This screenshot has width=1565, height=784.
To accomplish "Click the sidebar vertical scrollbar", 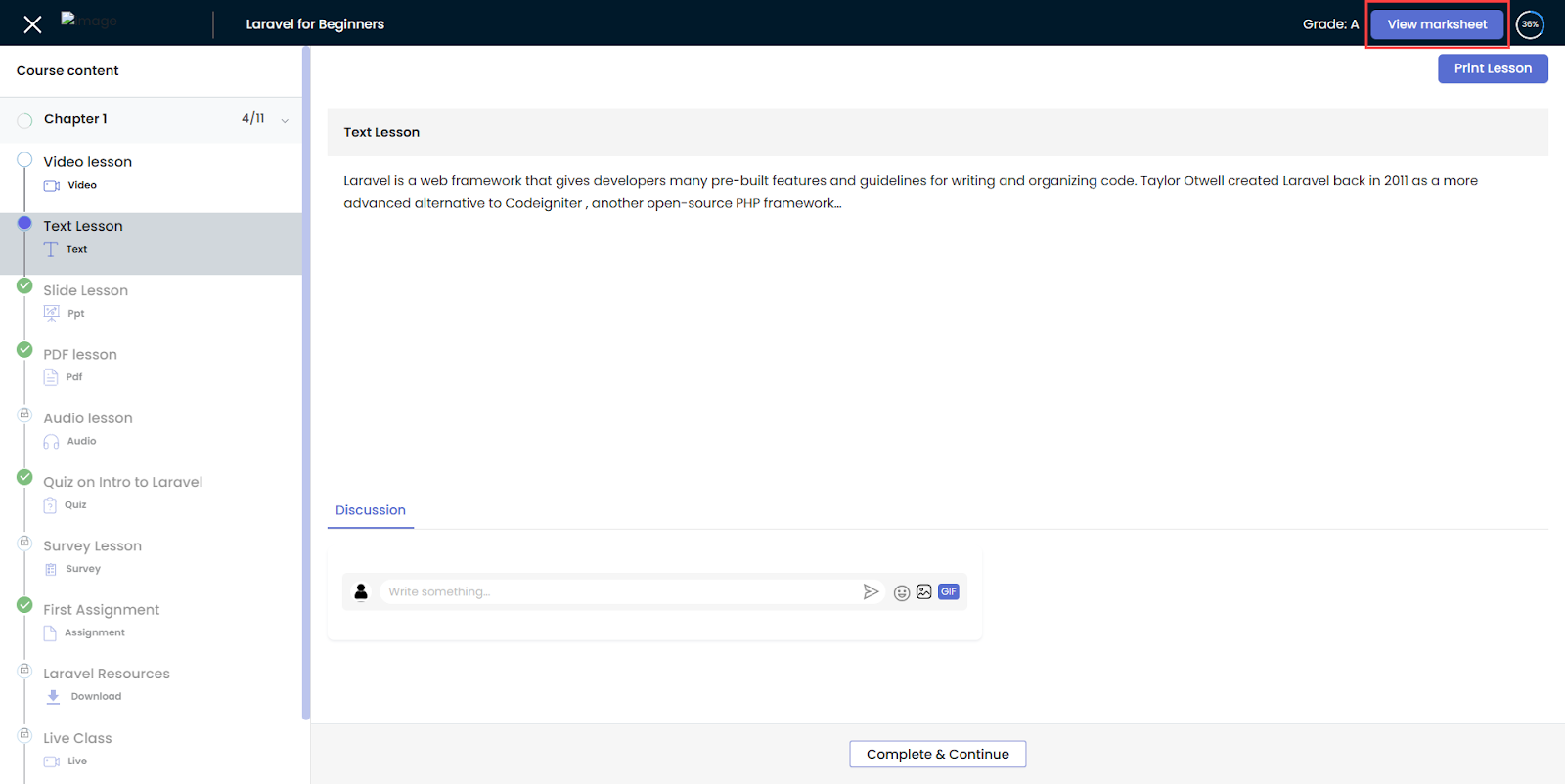I will tap(306, 383).
